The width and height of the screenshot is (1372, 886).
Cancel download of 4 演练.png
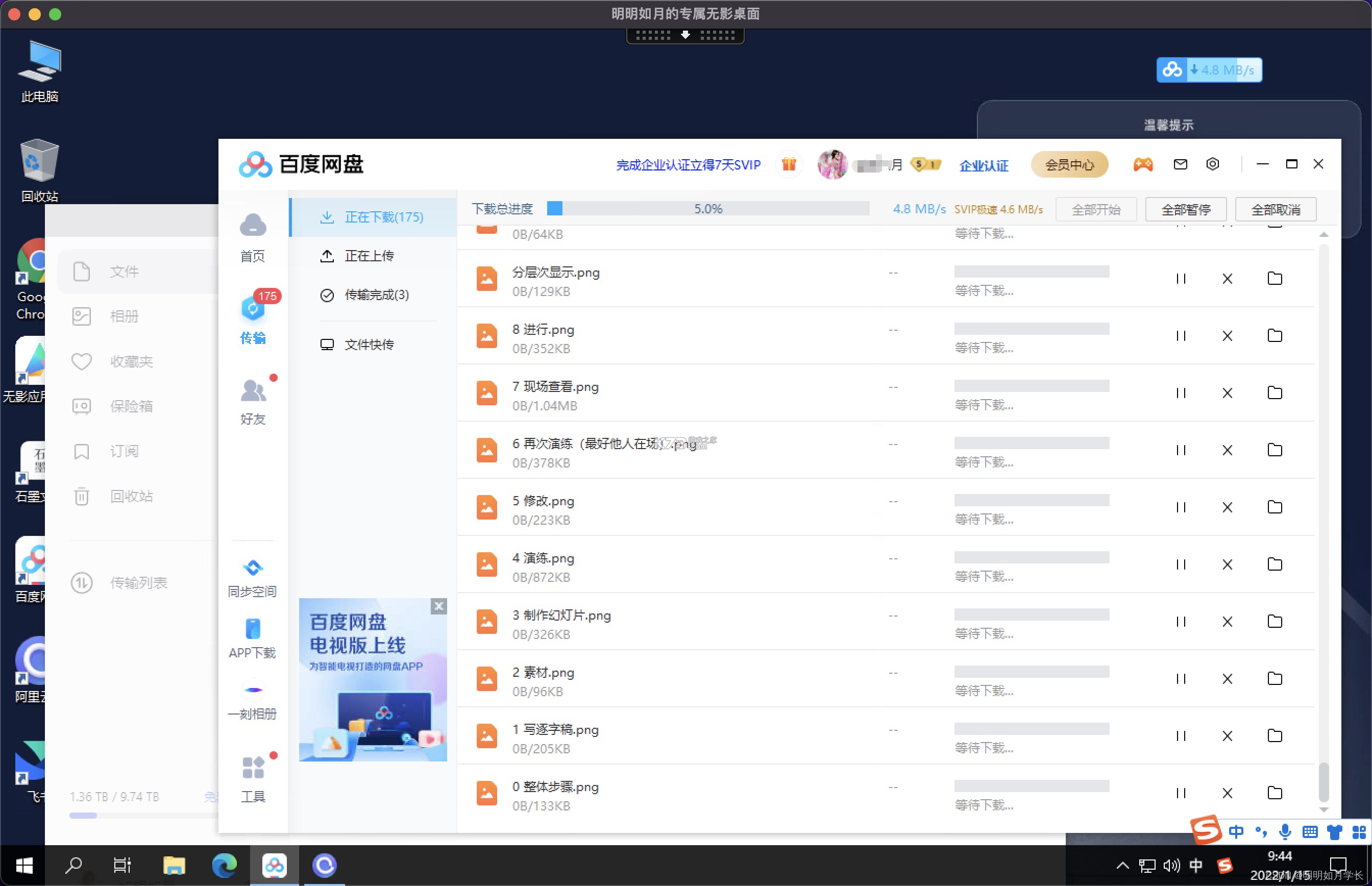1227,564
